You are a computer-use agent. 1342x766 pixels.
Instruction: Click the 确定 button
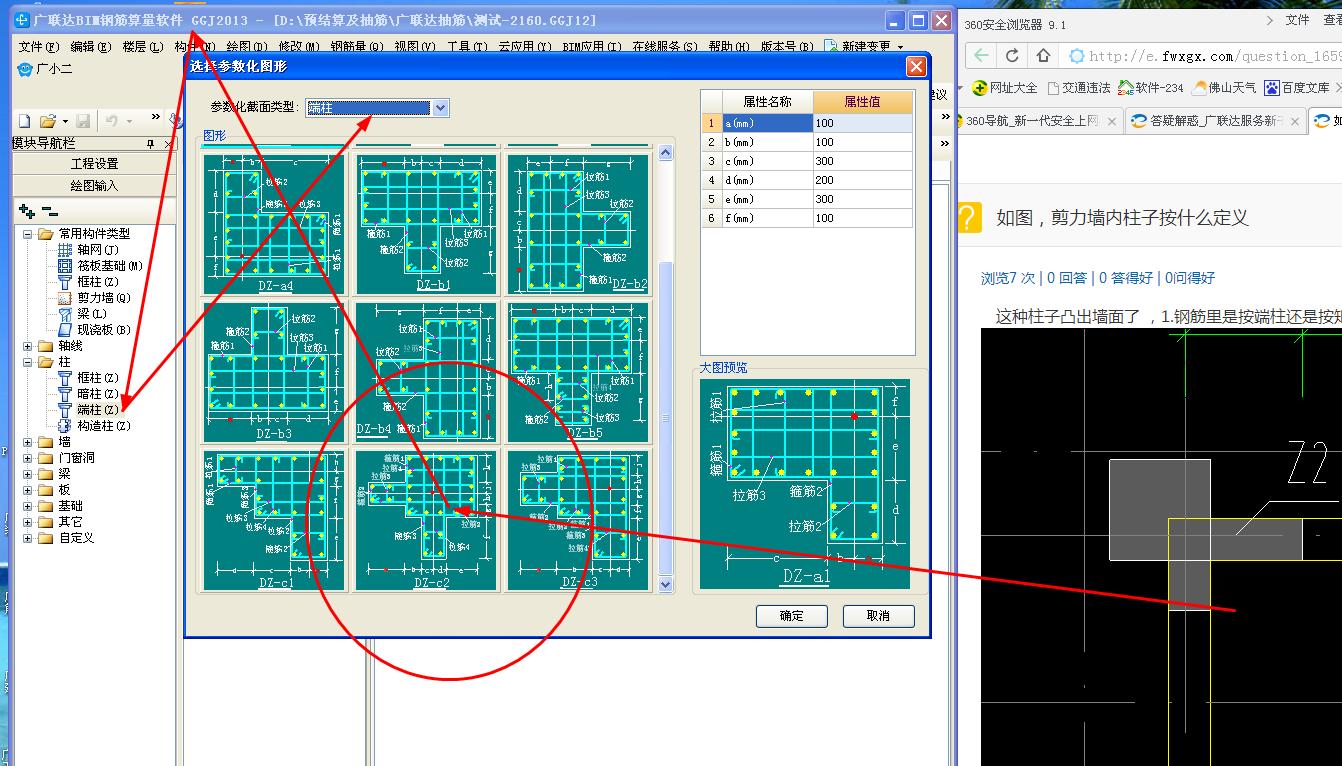click(791, 616)
